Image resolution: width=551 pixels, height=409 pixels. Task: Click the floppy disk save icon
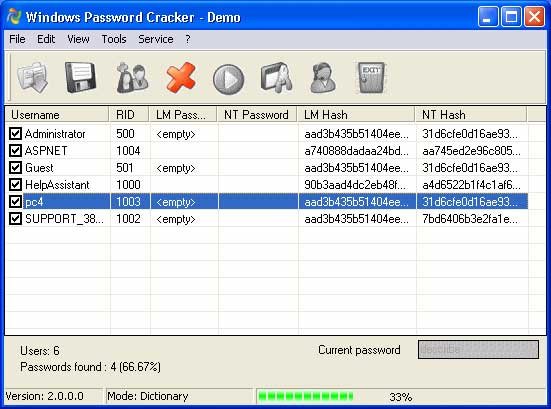click(80, 77)
